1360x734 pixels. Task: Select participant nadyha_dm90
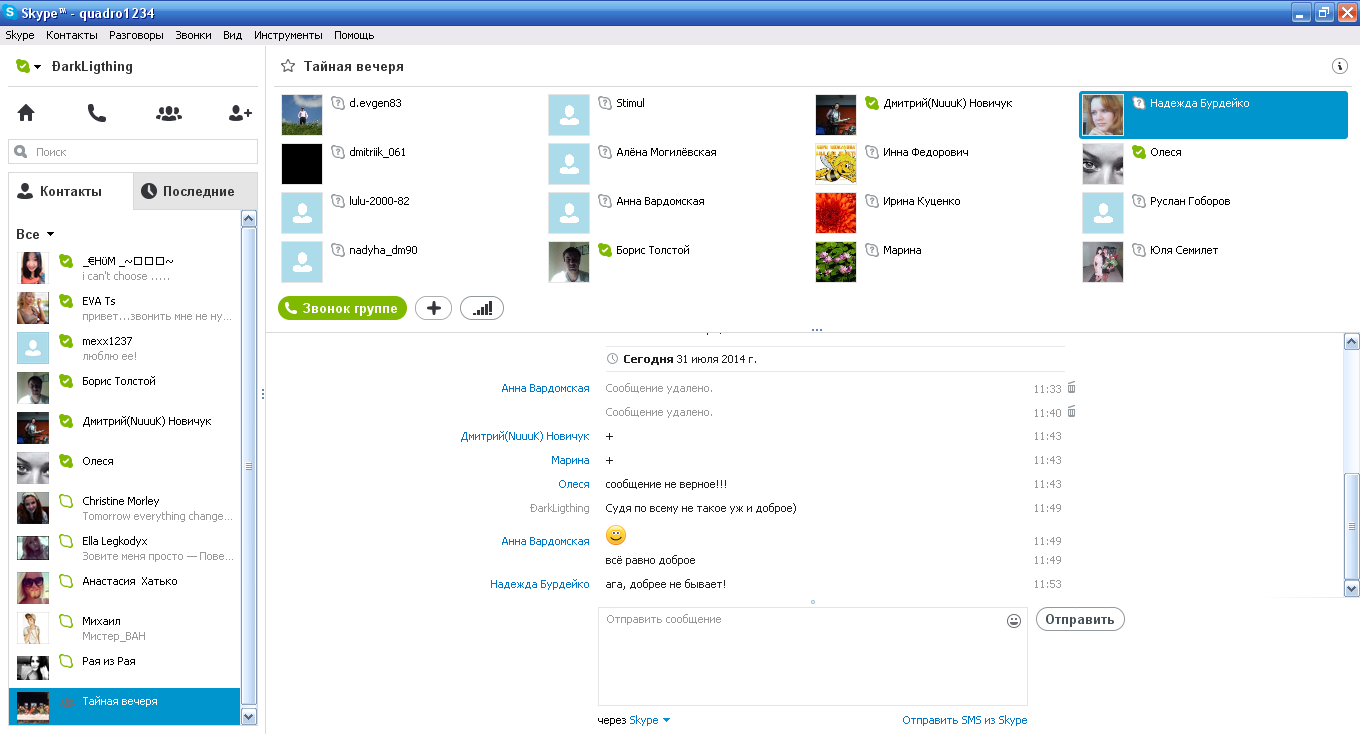point(412,262)
